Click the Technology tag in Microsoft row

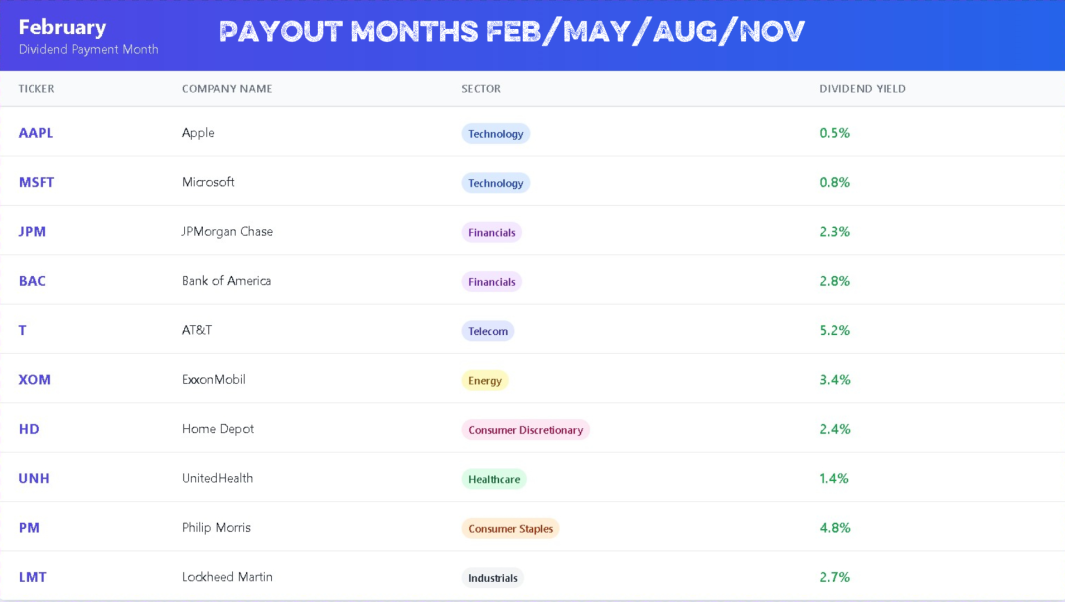[x=496, y=183]
